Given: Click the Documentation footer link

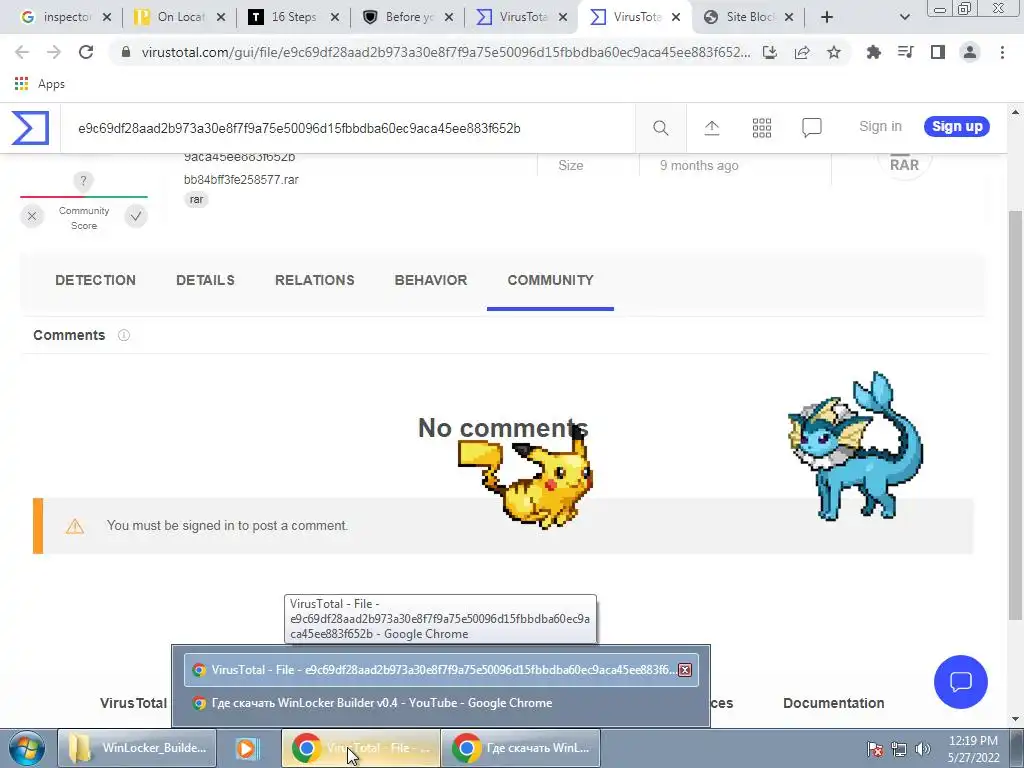Looking at the screenshot, I should [833, 703].
